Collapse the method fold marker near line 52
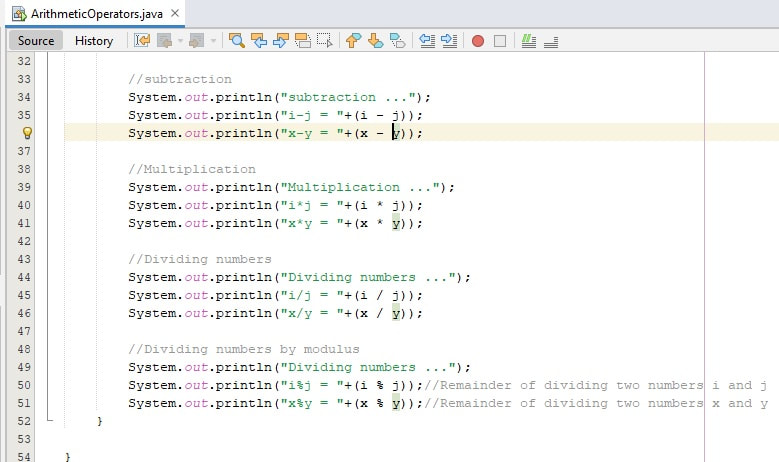Viewport: 779px width, 462px height. click(49, 421)
